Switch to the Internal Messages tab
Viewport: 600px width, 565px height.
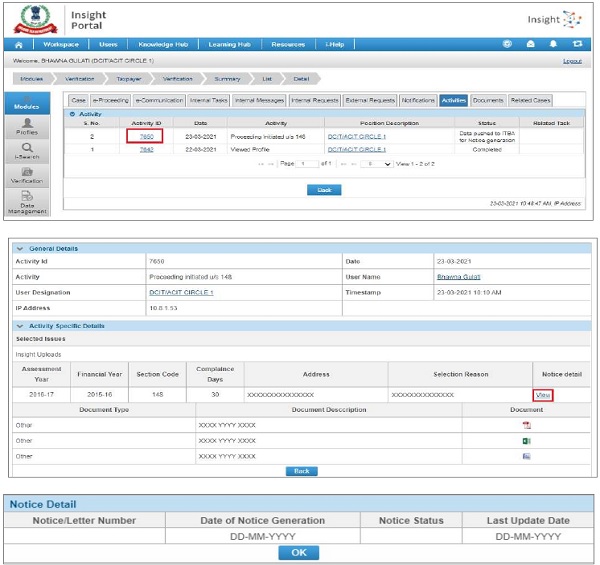(259, 100)
